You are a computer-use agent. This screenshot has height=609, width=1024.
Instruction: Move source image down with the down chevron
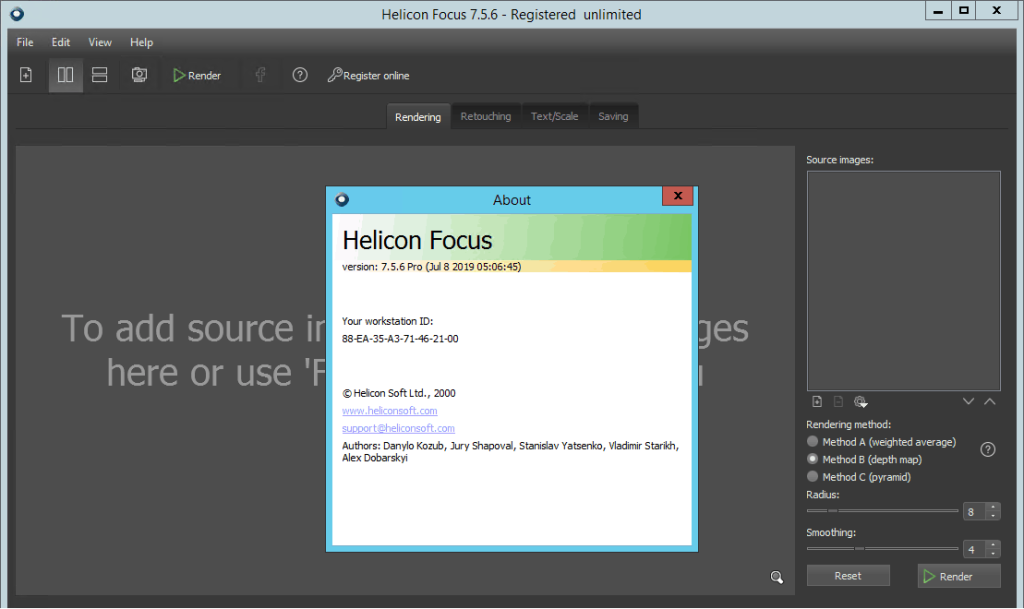click(968, 401)
